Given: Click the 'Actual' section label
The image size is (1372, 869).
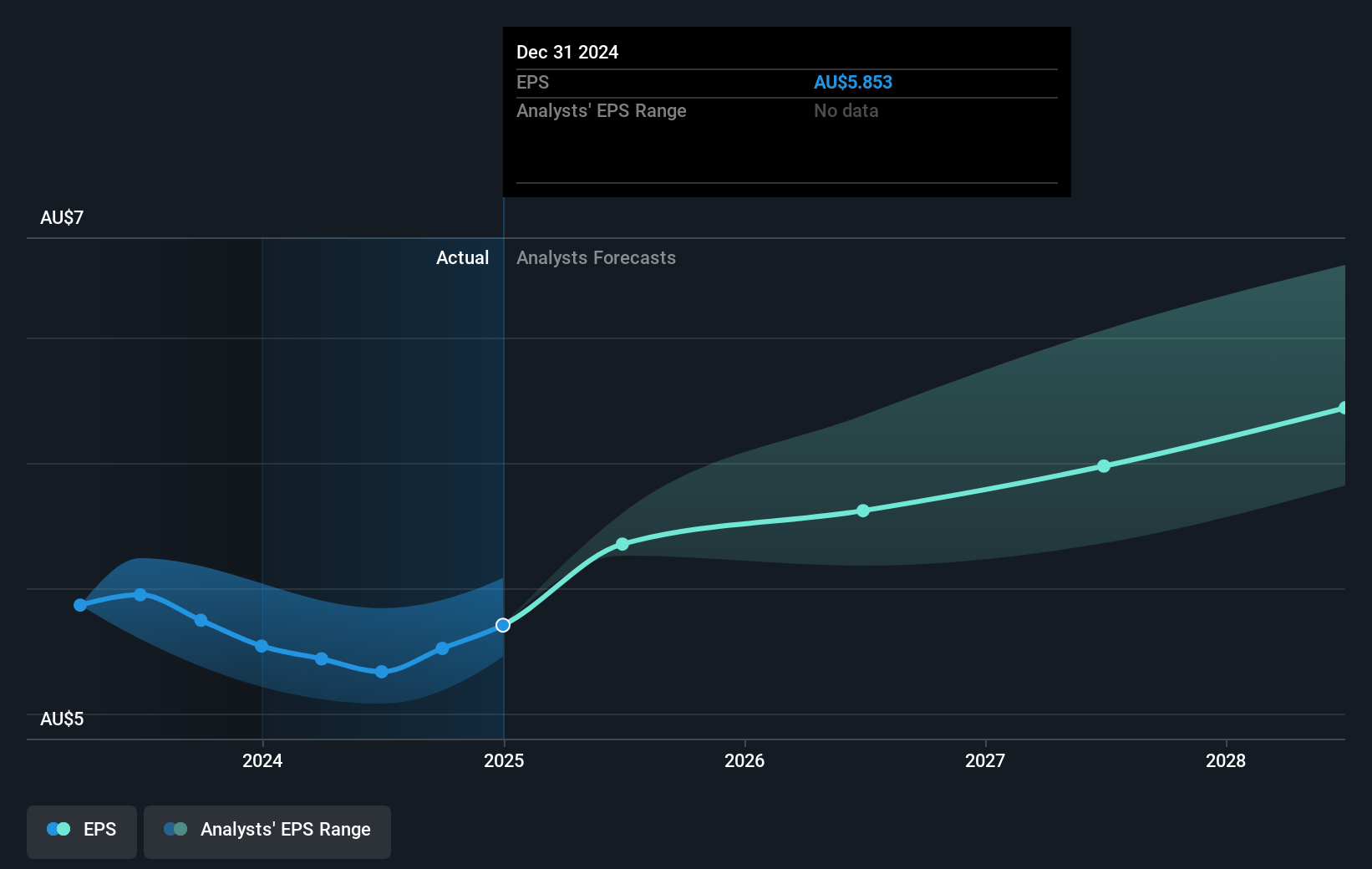Looking at the screenshot, I should pos(462,257).
